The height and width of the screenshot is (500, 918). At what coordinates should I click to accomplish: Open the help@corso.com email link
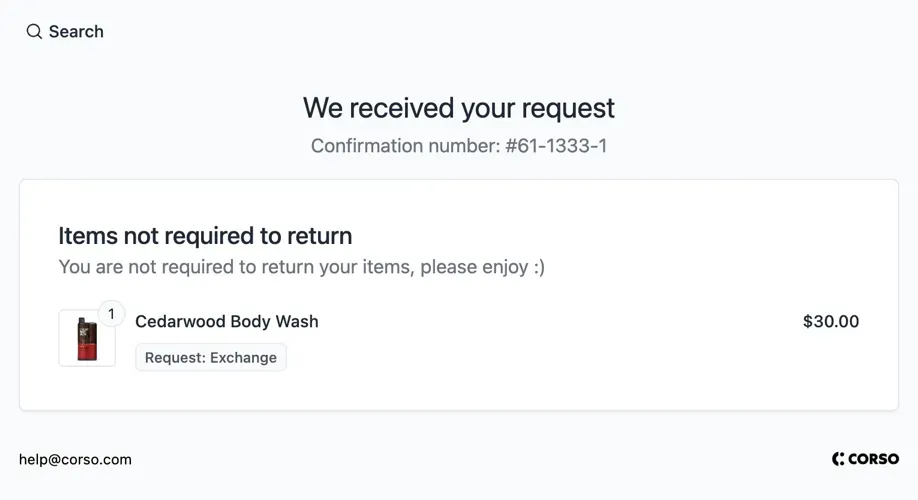[x=75, y=460]
